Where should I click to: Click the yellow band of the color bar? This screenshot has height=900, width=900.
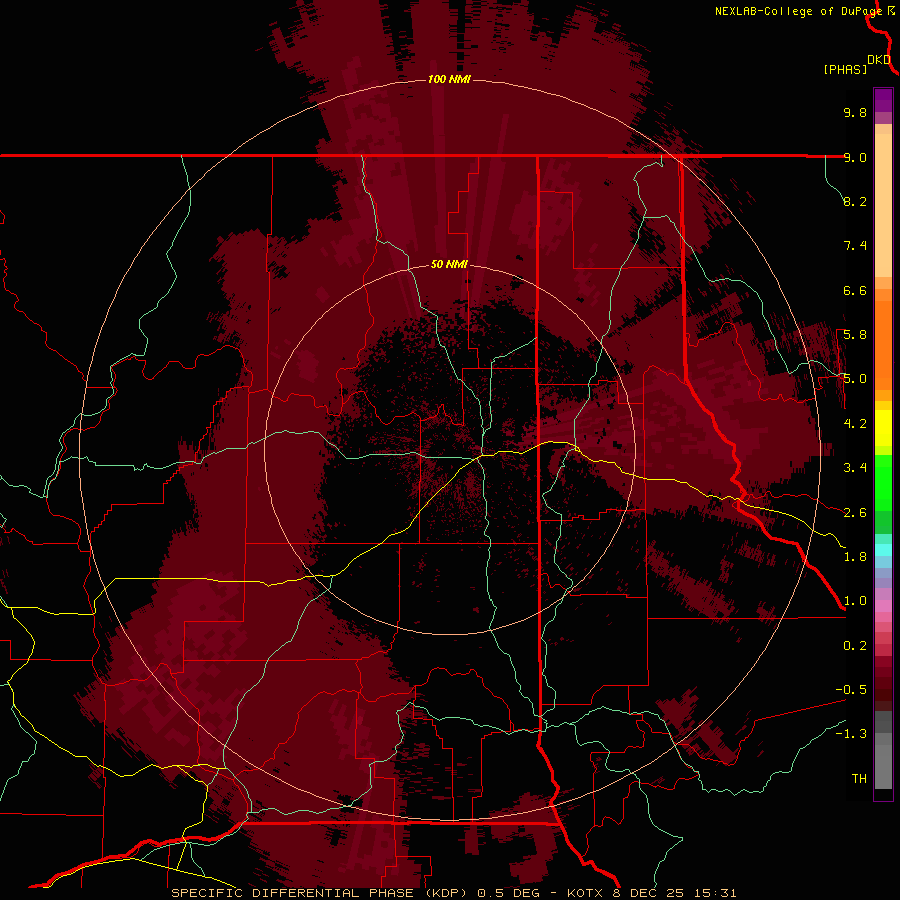(883, 428)
